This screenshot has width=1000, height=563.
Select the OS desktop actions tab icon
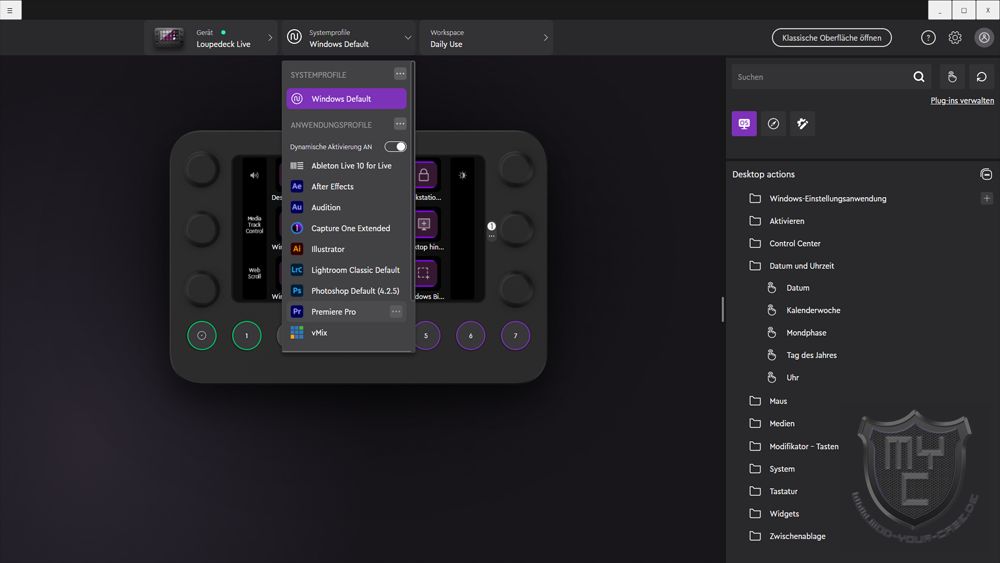point(744,124)
